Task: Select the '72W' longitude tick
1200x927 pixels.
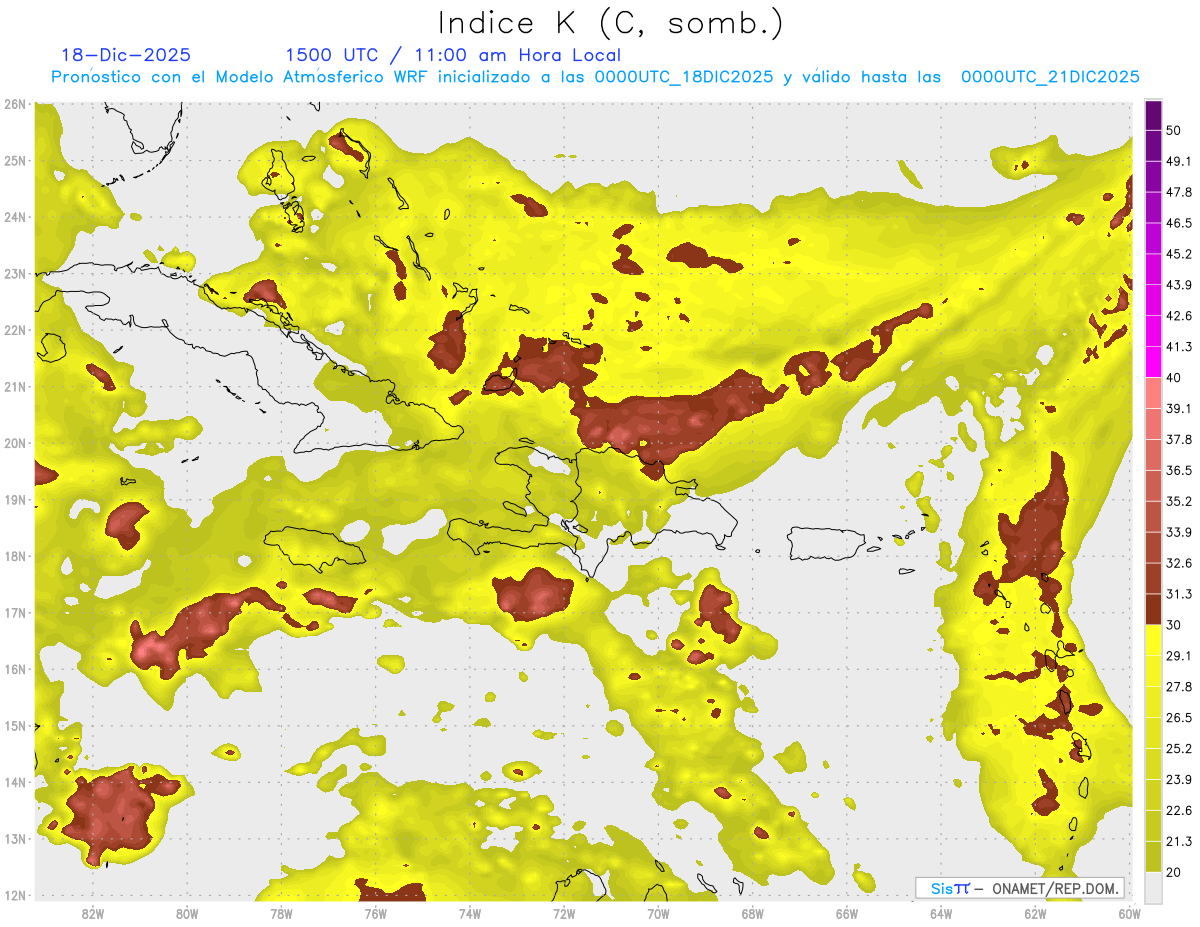Action: [564, 914]
